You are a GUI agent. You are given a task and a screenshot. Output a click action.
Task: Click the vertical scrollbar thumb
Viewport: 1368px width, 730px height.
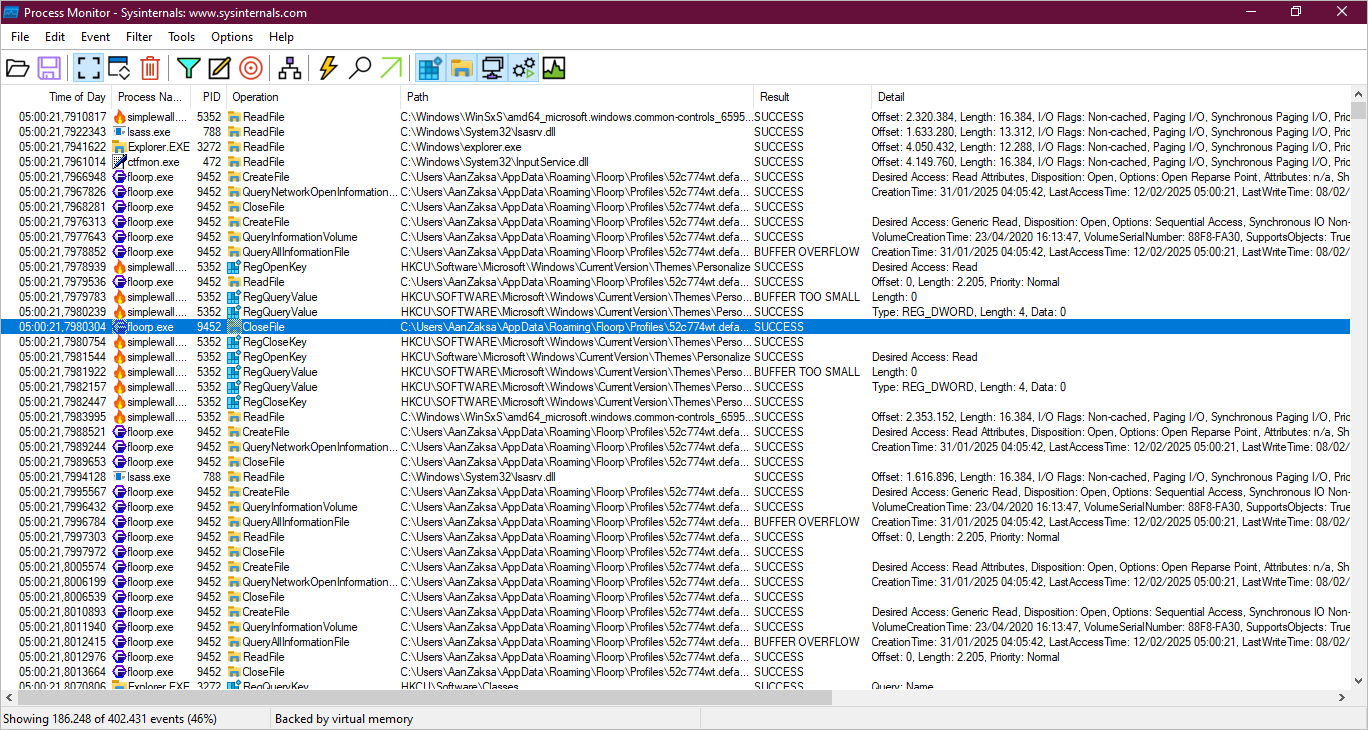coord(1358,109)
